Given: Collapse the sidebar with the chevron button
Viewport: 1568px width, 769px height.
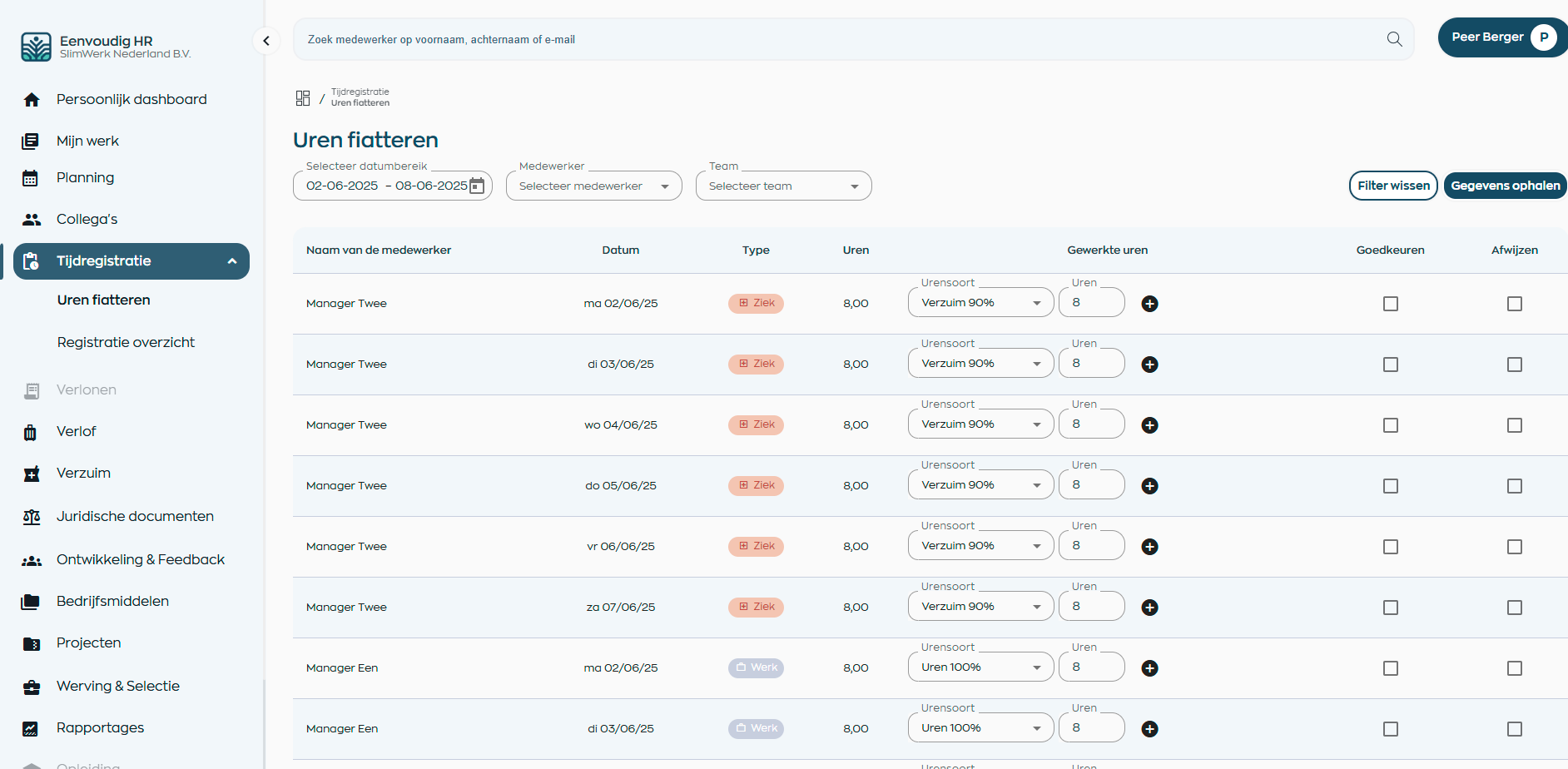Looking at the screenshot, I should click(266, 40).
